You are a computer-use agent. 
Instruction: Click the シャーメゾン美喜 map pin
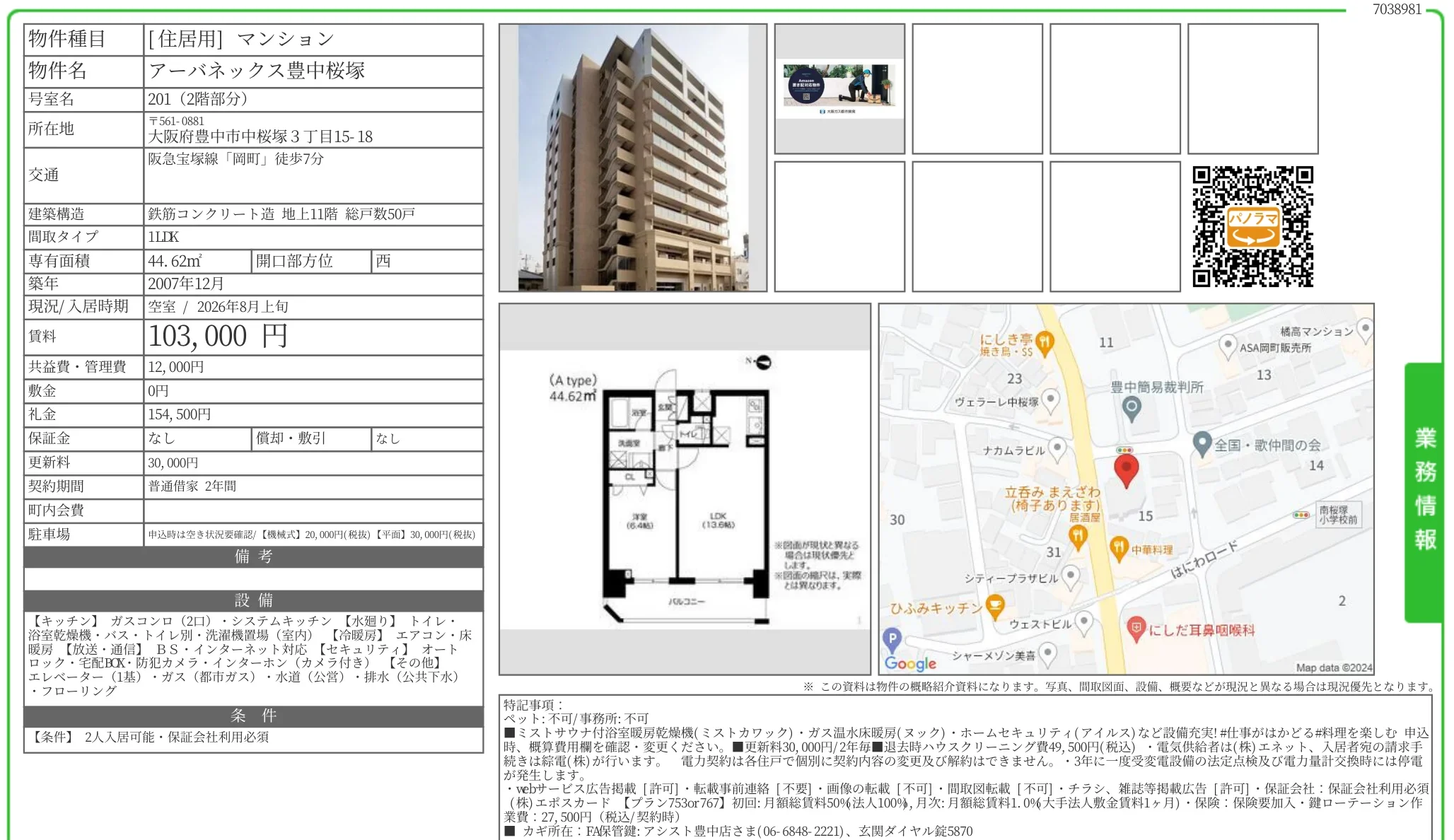(1047, 655)
